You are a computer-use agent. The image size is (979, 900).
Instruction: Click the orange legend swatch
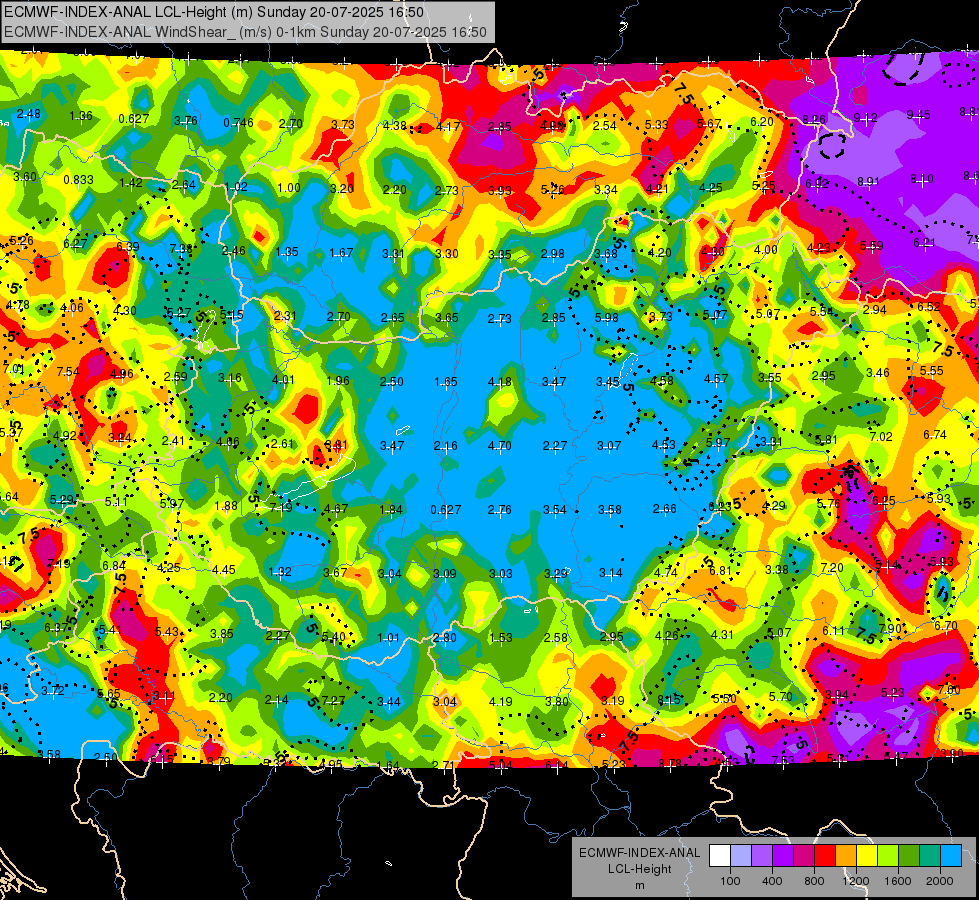point(846,856)
